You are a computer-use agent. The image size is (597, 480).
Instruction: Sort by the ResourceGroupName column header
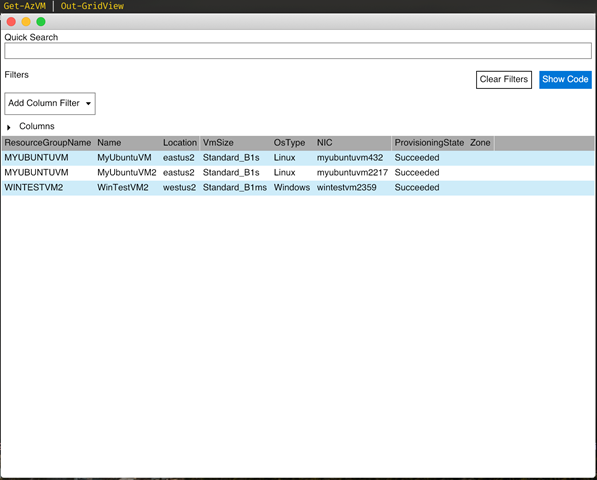coord(48,143)
